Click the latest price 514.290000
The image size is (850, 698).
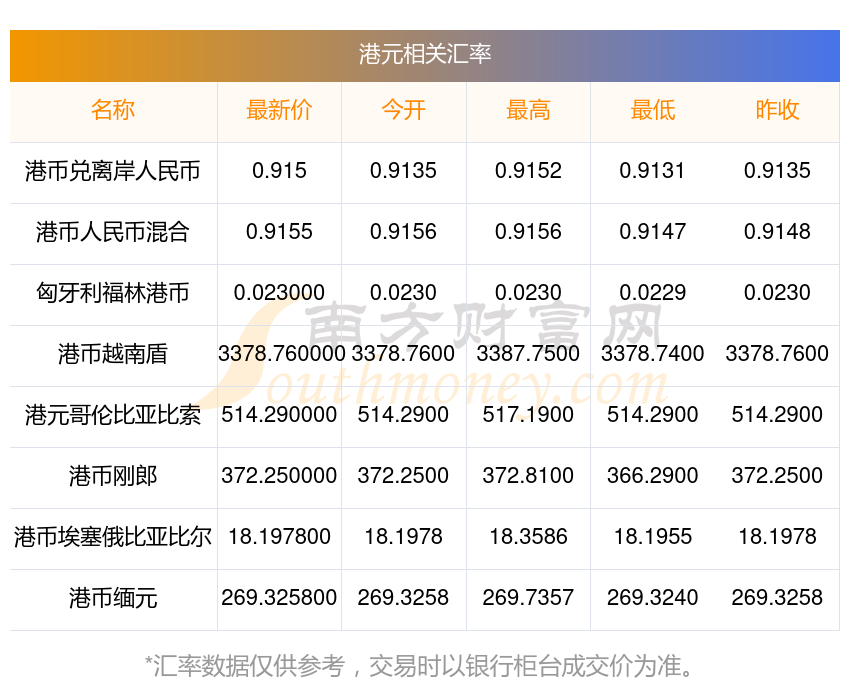(279, 415)
